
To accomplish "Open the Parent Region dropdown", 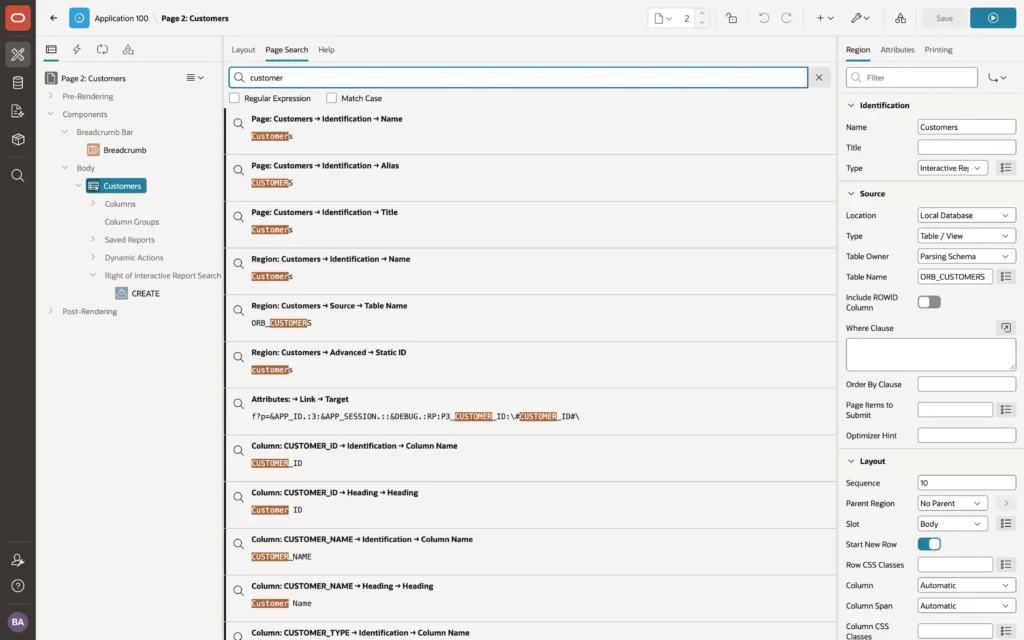I will coord(952,504).
